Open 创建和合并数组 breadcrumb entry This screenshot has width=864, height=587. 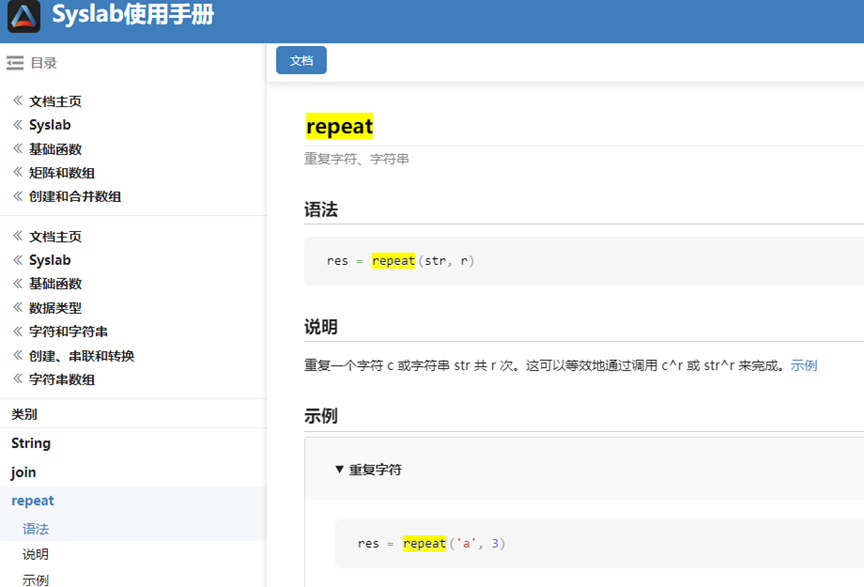click(x=75, y=197)
